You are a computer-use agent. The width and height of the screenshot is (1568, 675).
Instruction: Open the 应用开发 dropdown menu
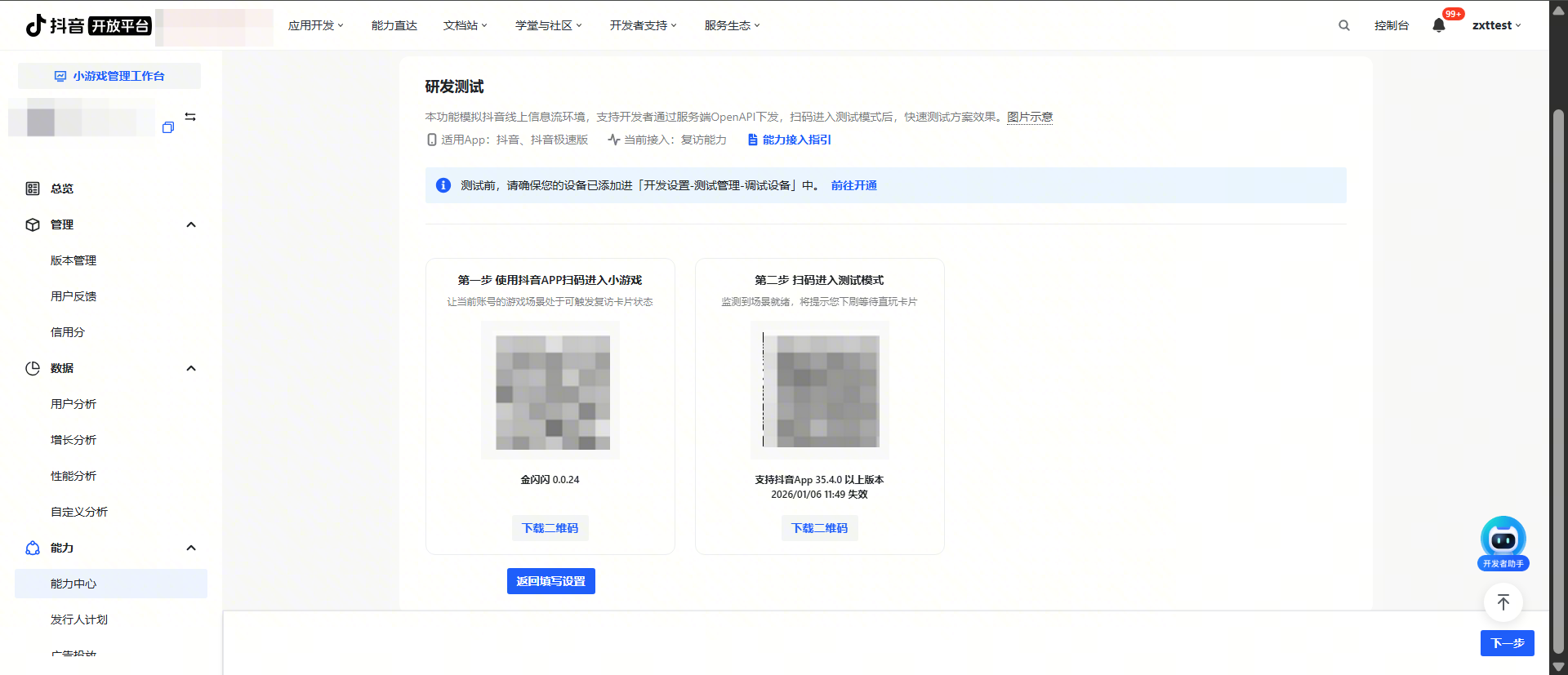[x=315, y=25]
